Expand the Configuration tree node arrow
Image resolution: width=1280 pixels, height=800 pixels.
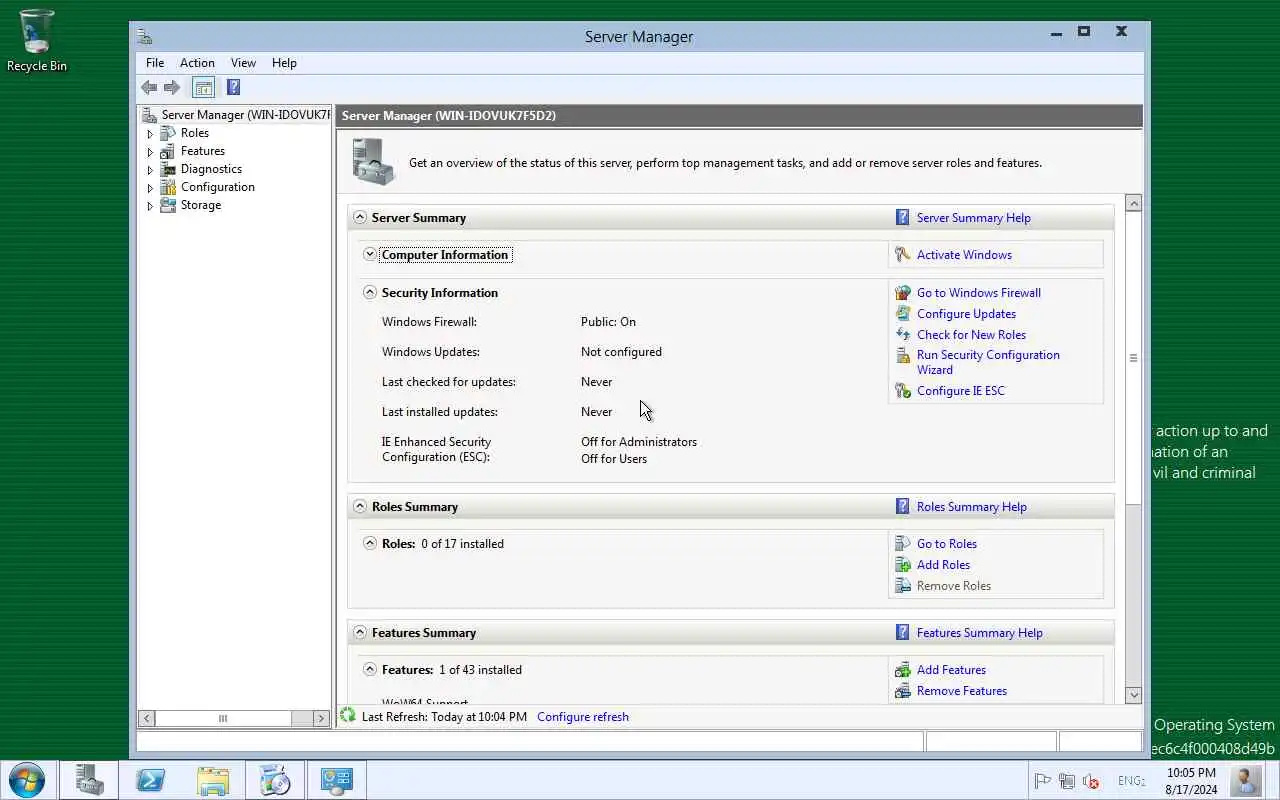click(x=150, y=188)
